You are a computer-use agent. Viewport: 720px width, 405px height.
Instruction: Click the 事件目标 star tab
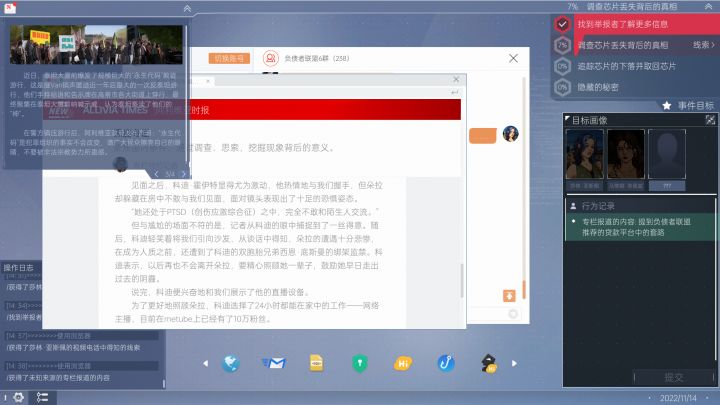tap(688, 106)
